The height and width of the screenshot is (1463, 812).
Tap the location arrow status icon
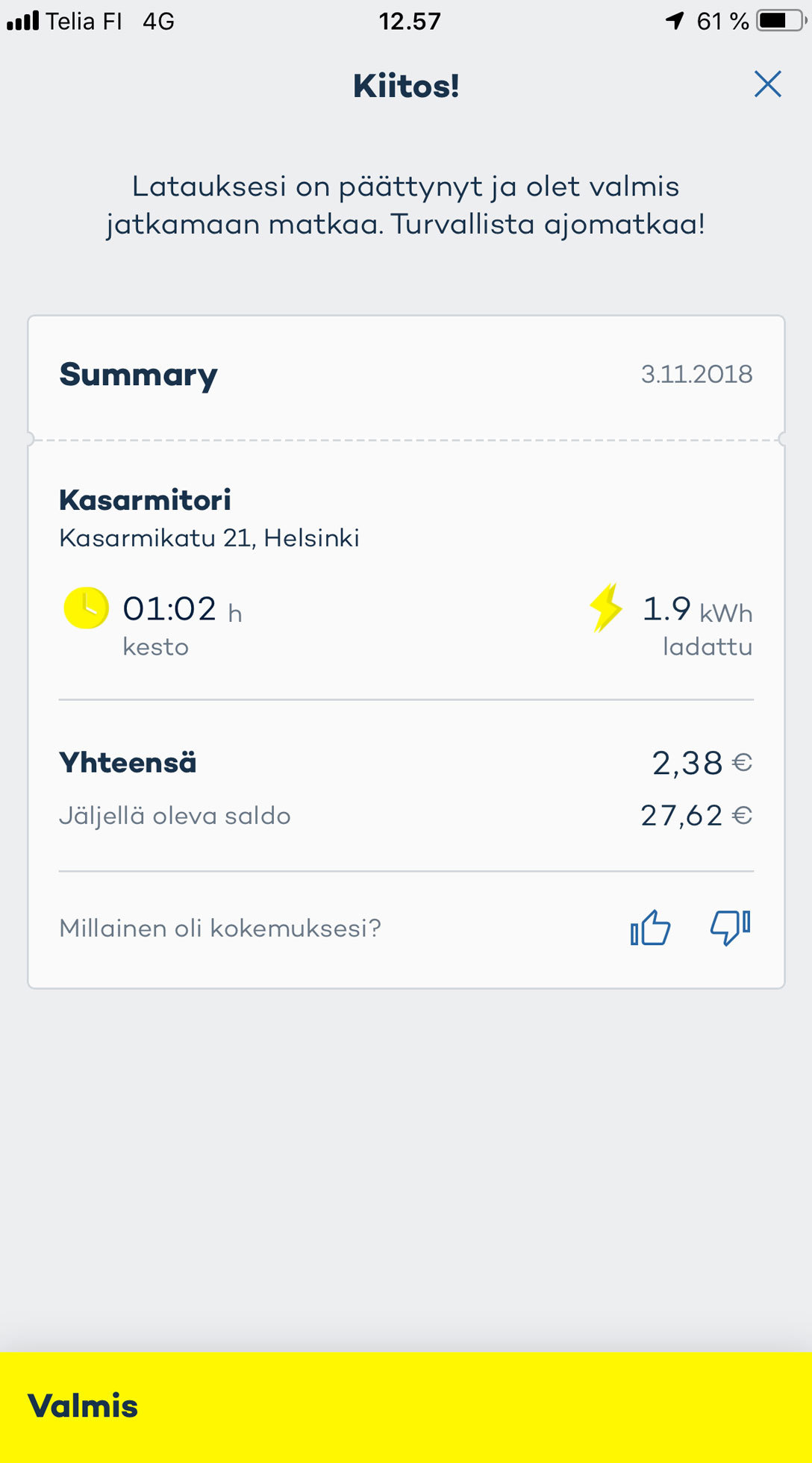[x=675, y=21]
